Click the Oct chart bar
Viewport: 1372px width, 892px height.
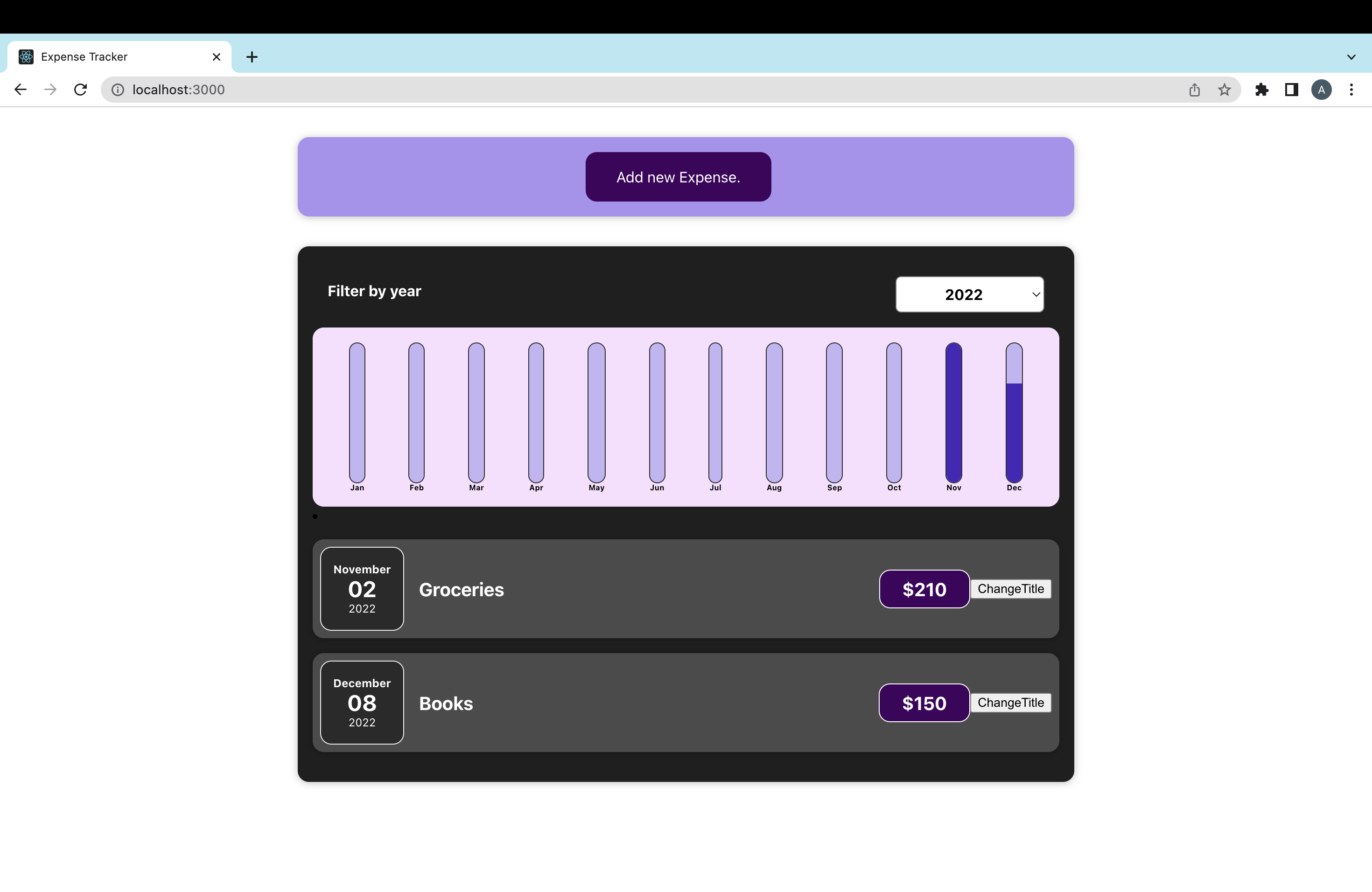[x=894, y=412]
